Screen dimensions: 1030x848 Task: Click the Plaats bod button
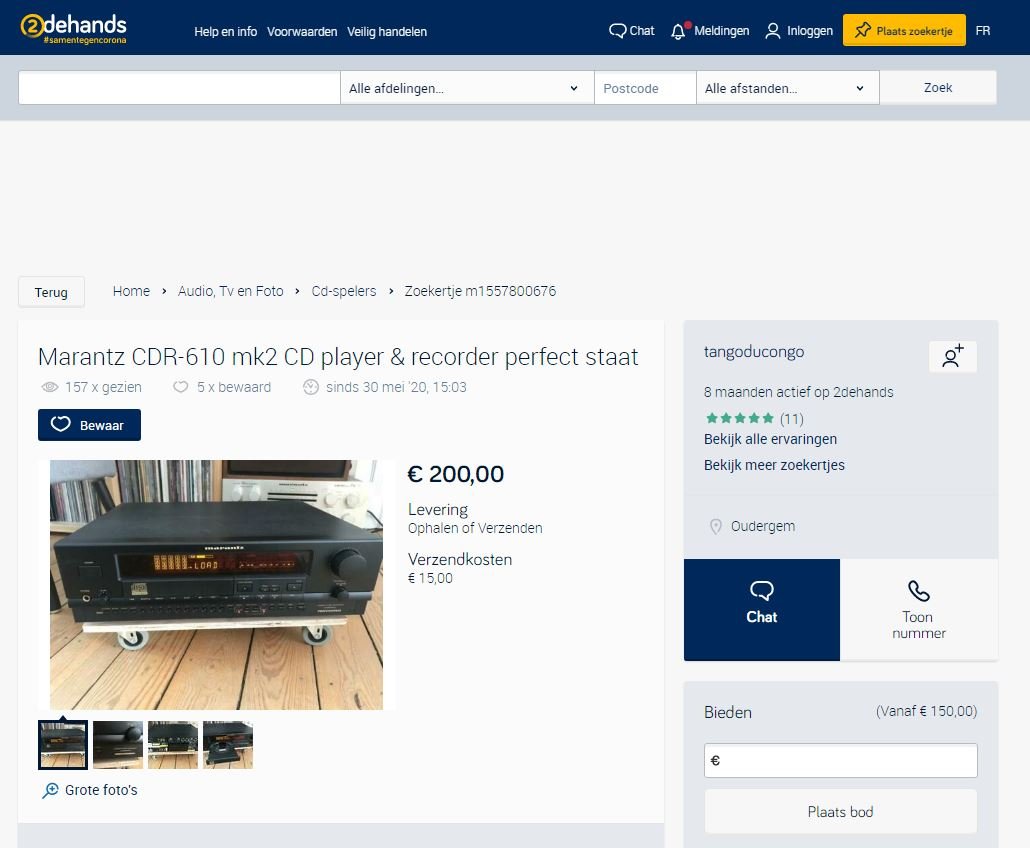pos(840,812)
